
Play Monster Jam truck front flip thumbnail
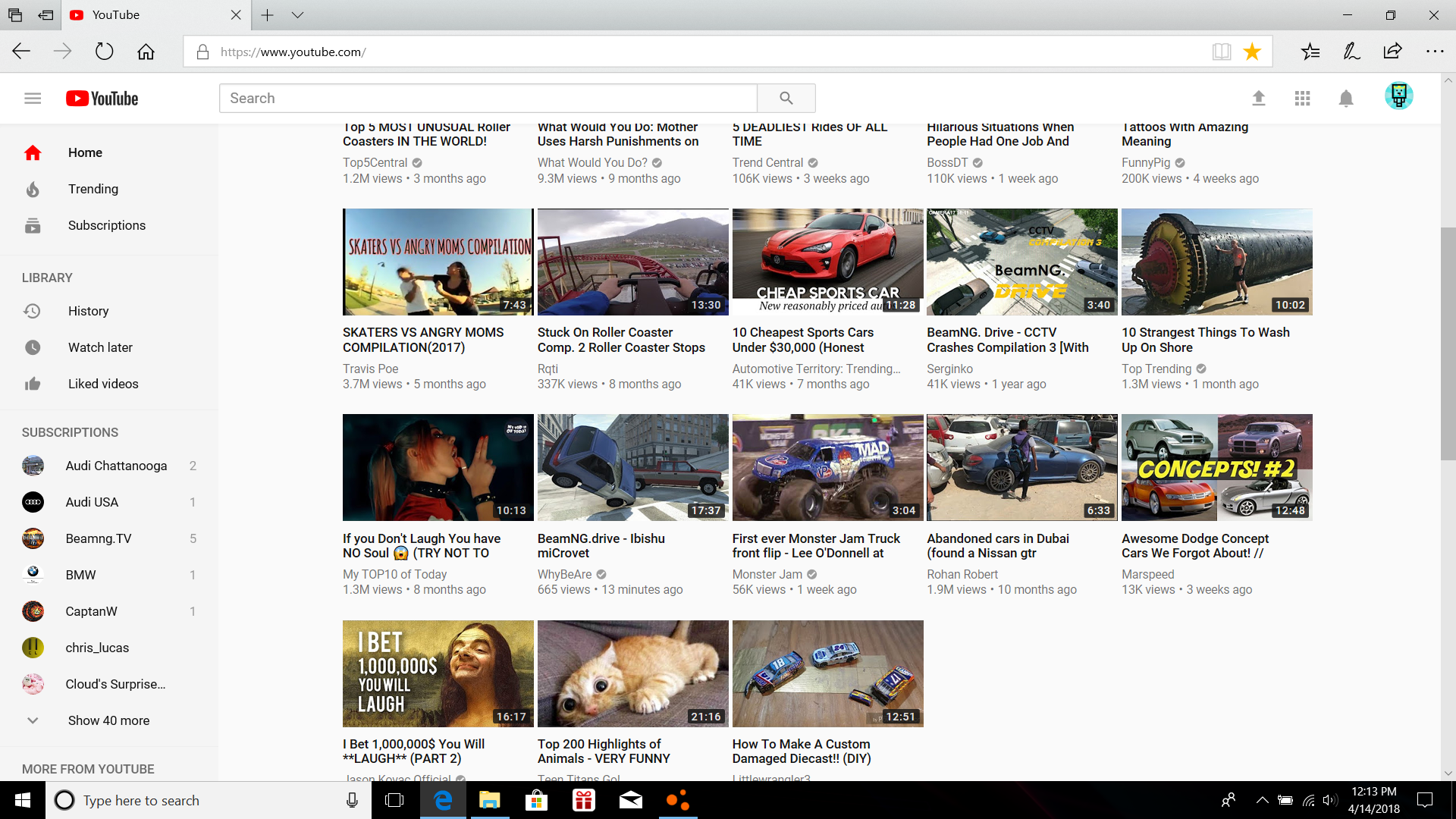click(x=827, y=468)
